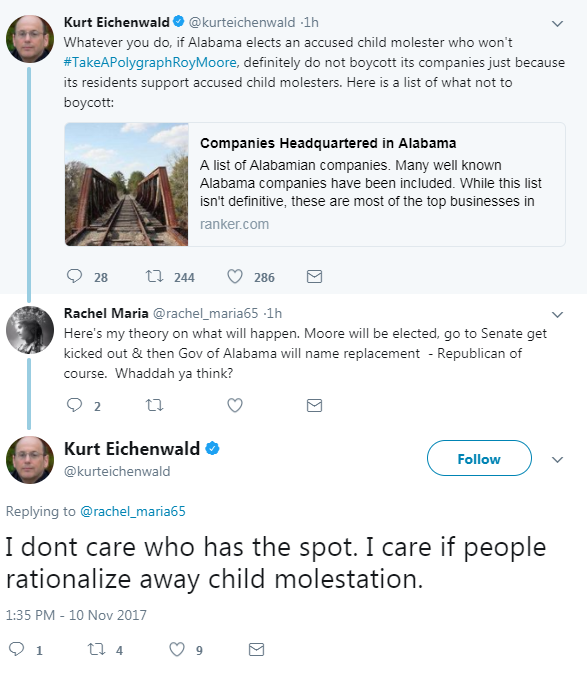
Task: Click reply icon on Kurt's top tweet
Action: (74, 276)
